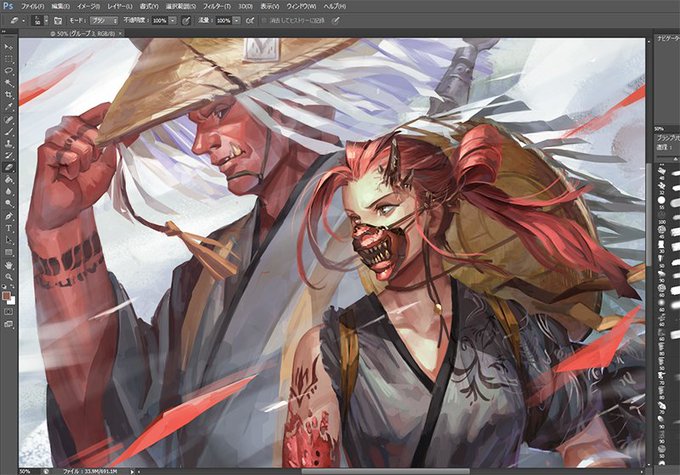Close the document tab
The image size is (680, 475).
tap(120, 33)
